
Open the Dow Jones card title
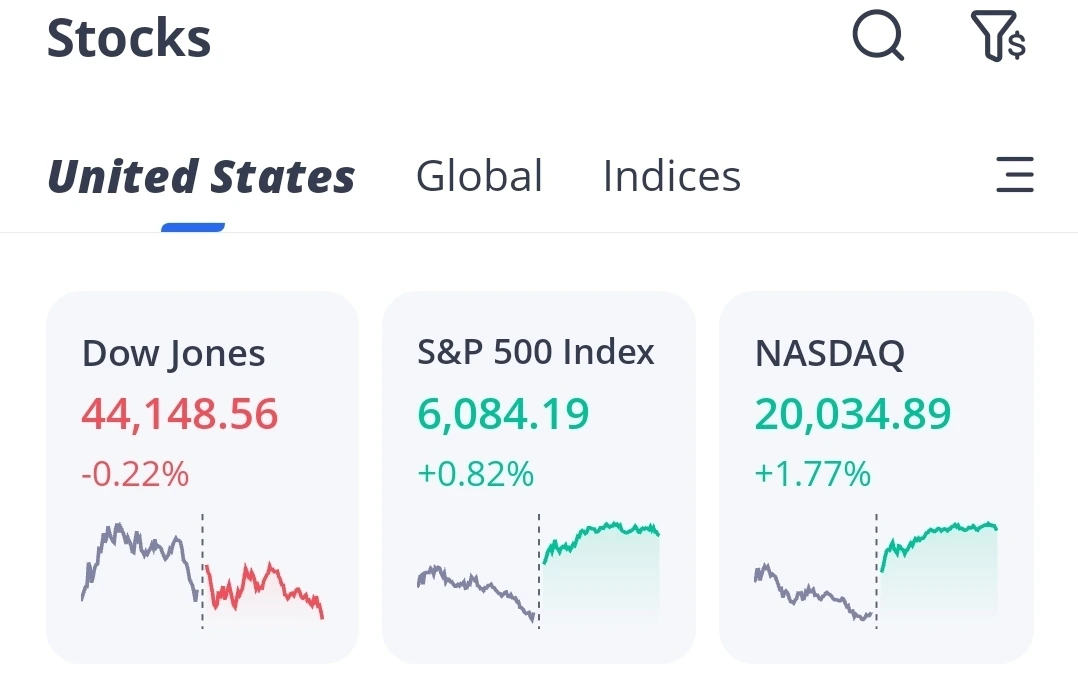point(173,353)
